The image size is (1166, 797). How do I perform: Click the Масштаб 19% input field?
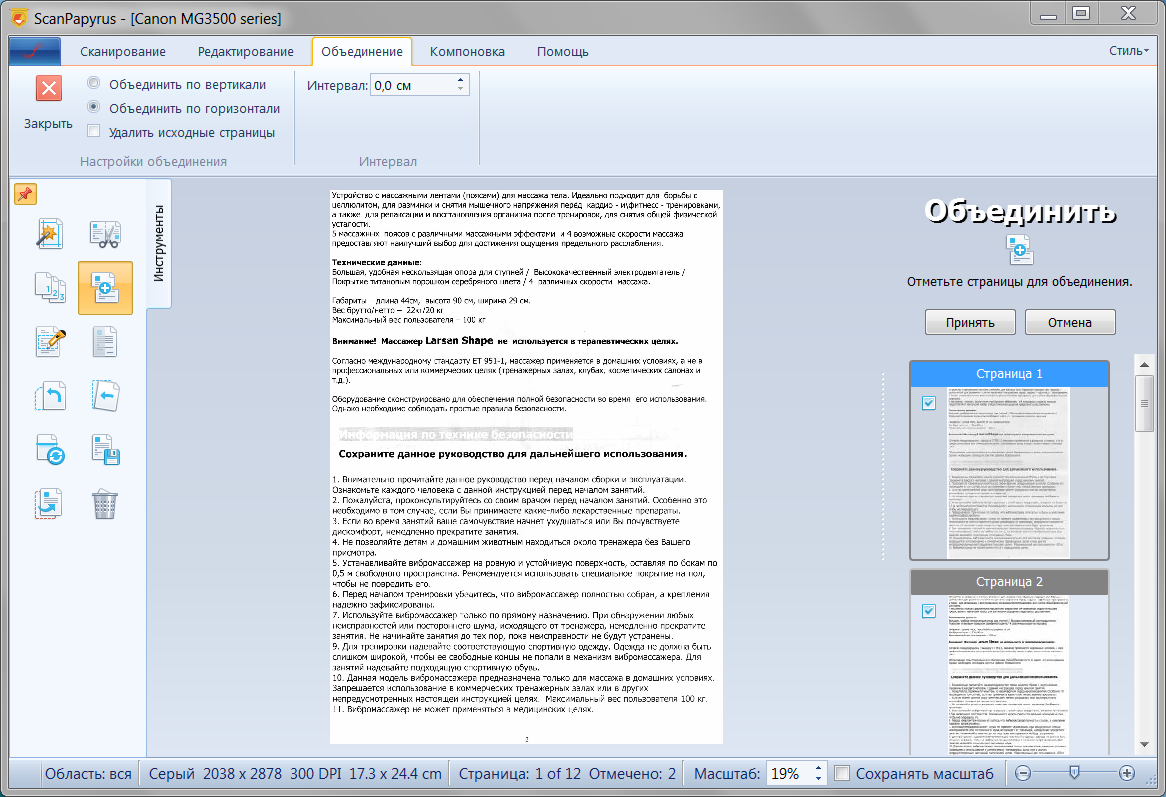pos(789,773)
